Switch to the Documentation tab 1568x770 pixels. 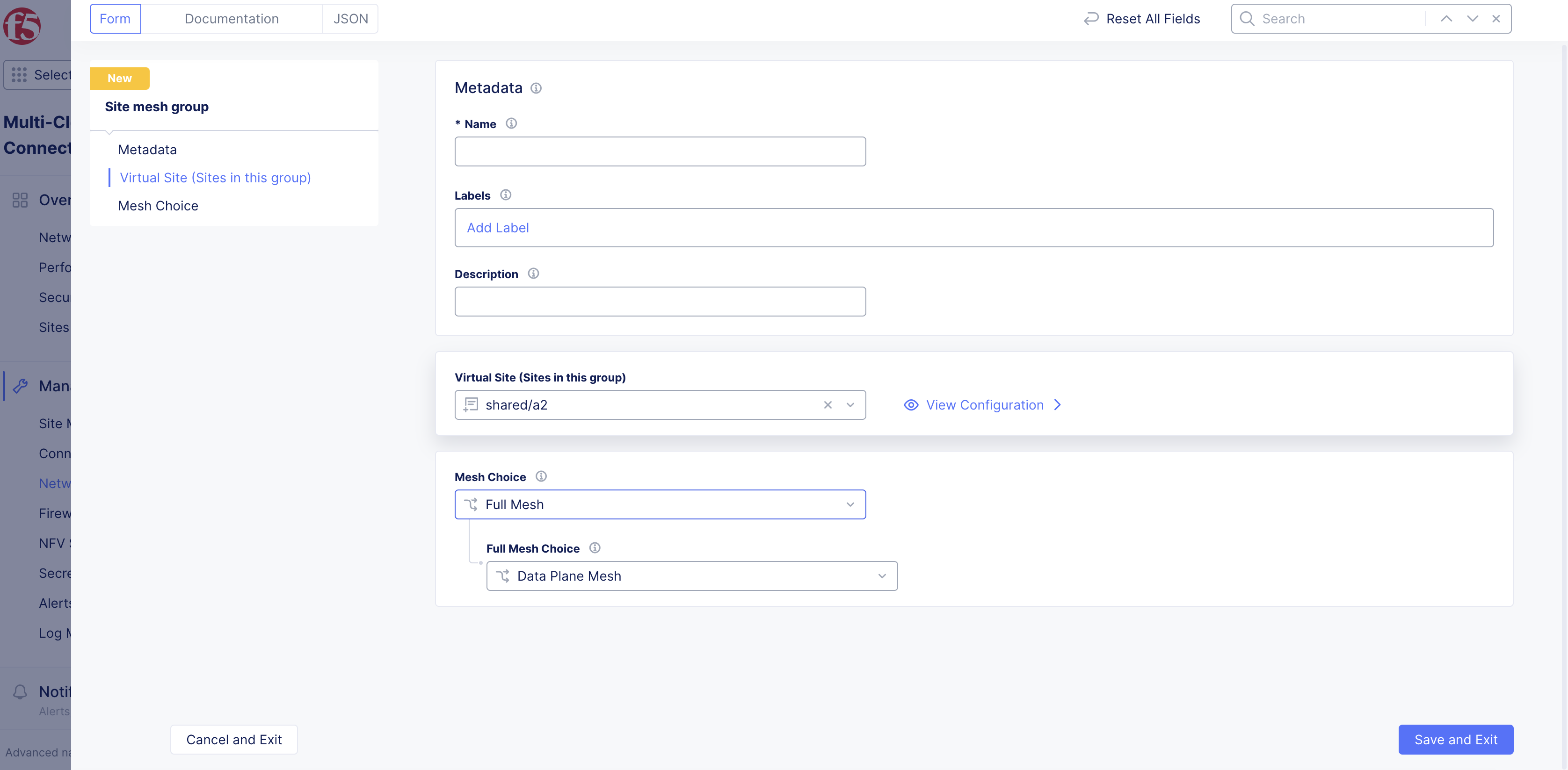click(231, 19)
